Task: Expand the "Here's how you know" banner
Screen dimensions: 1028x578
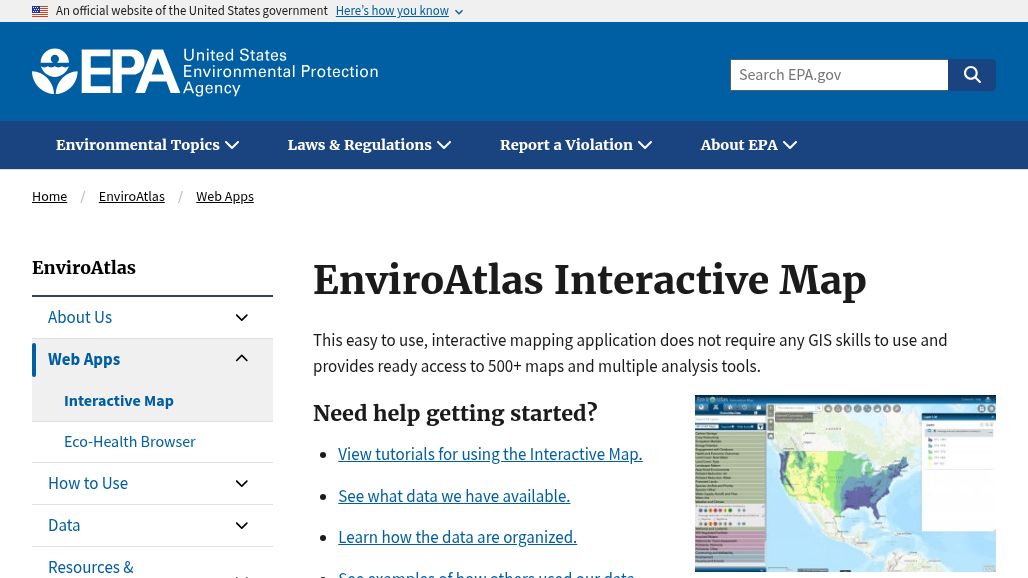Action: tap(399, 11)
